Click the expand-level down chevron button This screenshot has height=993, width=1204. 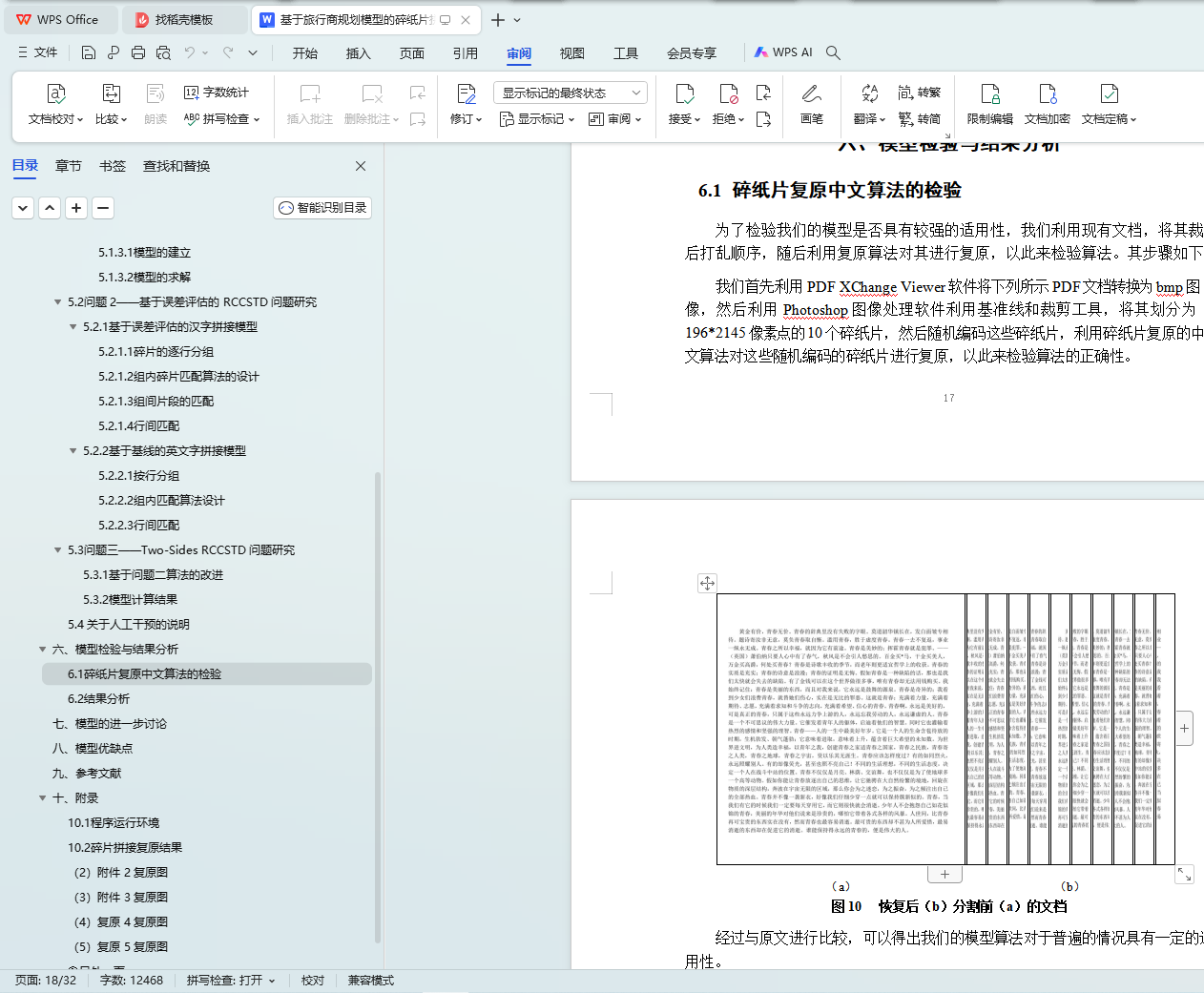[23, 207]
